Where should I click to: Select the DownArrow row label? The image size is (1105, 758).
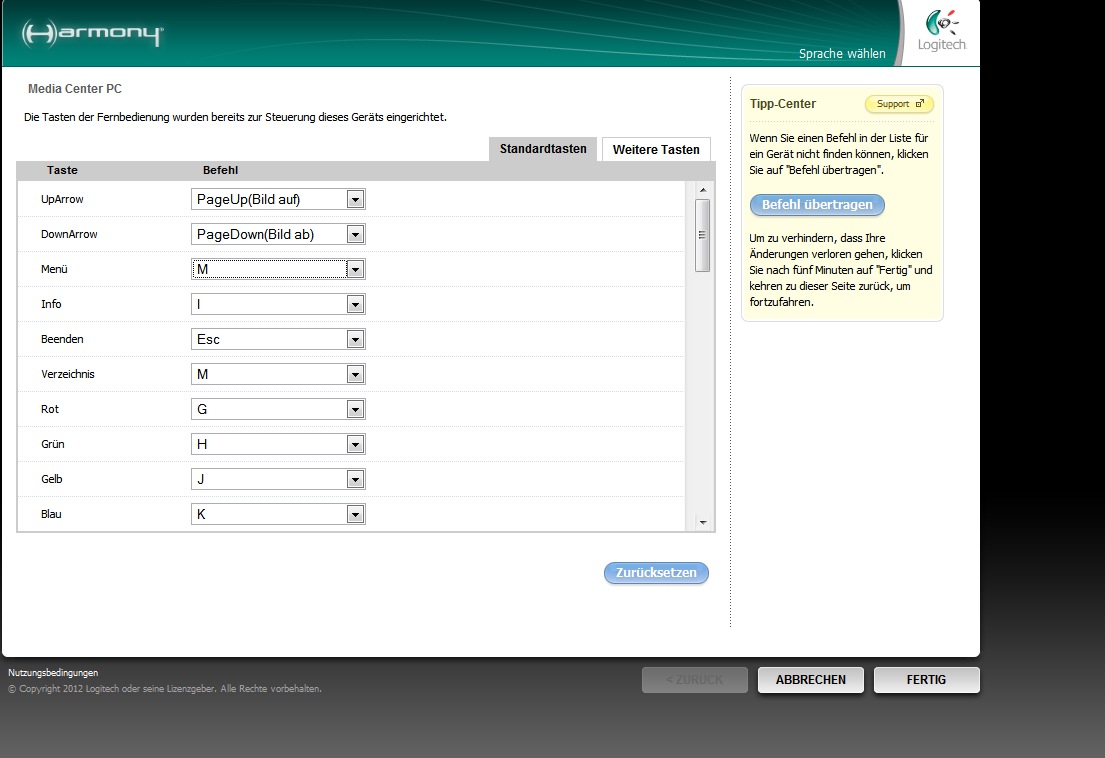(69, 235)
